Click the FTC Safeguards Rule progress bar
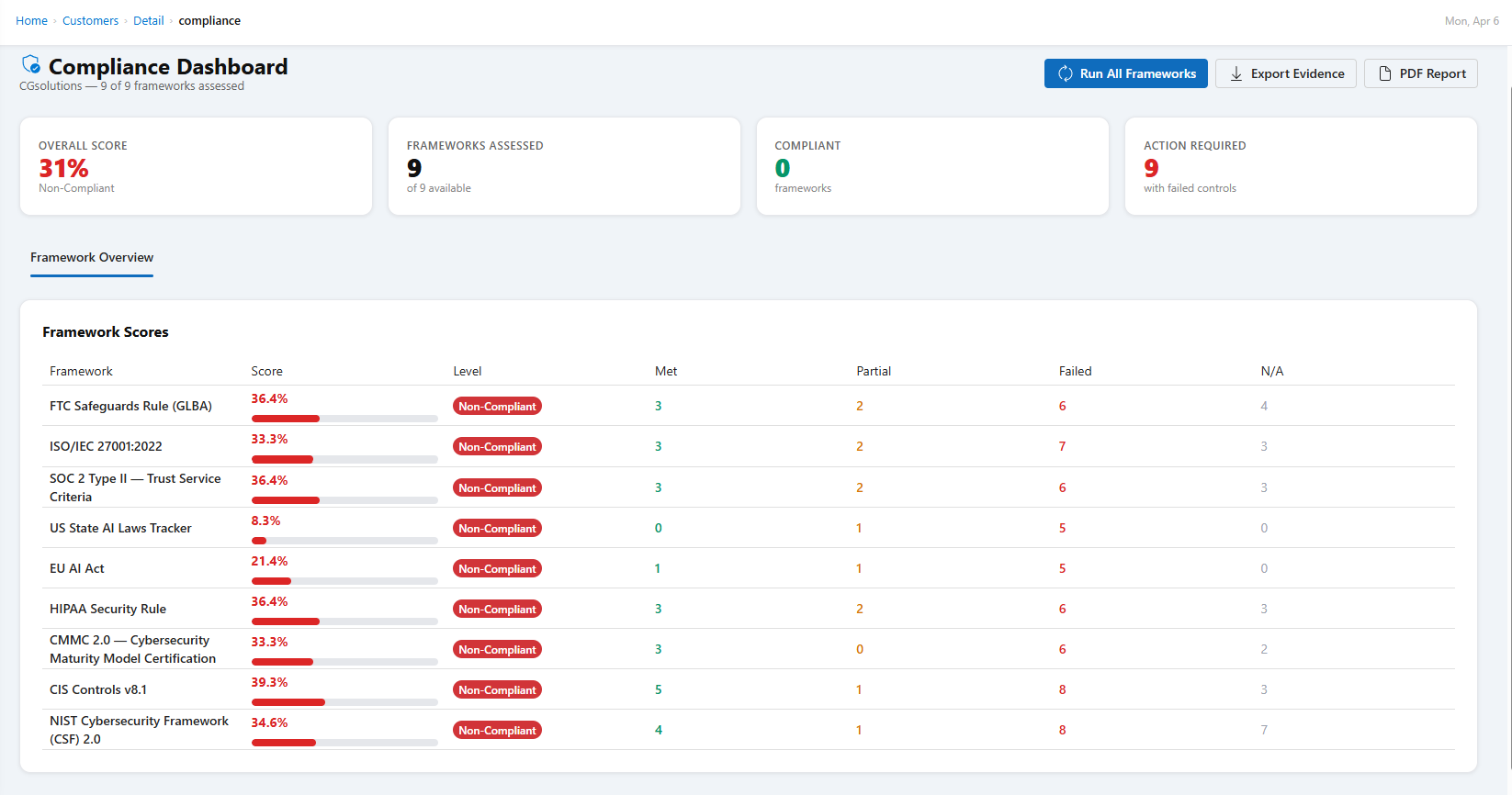The width and height of the screenshot is (1512, 795). pos(344,419)
